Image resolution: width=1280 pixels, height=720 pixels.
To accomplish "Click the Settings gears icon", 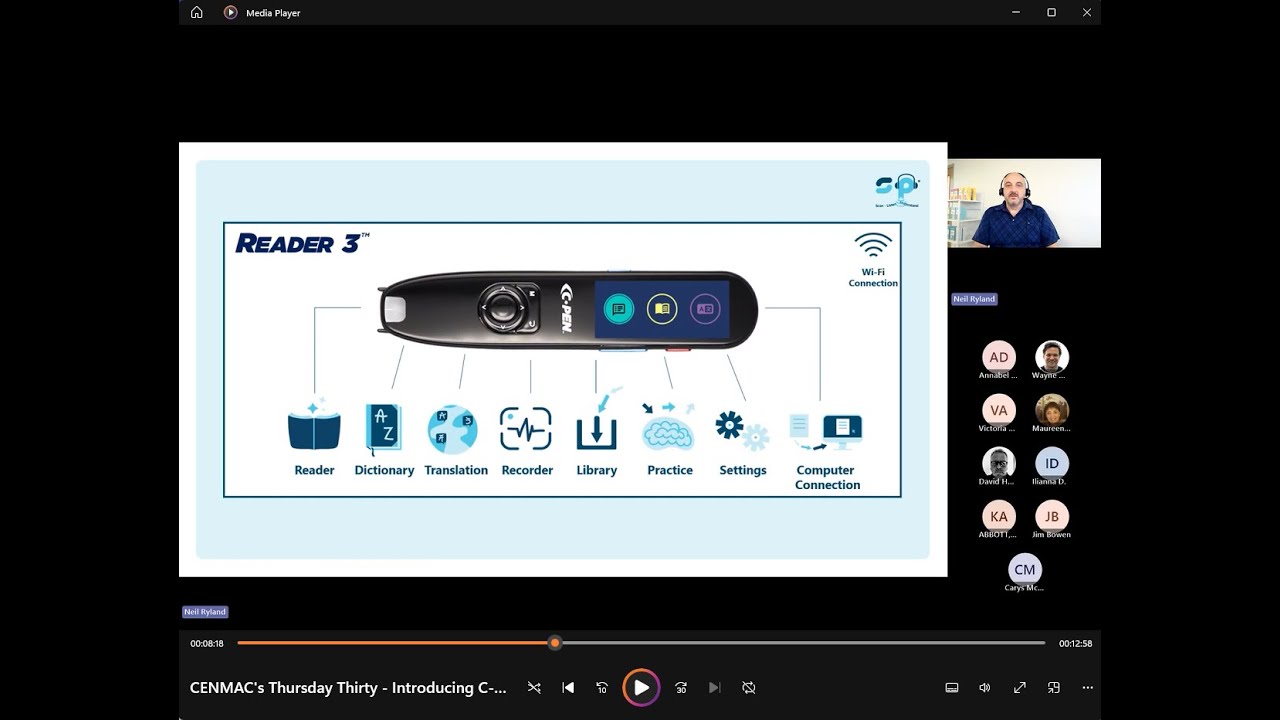I will click(742, 431).
